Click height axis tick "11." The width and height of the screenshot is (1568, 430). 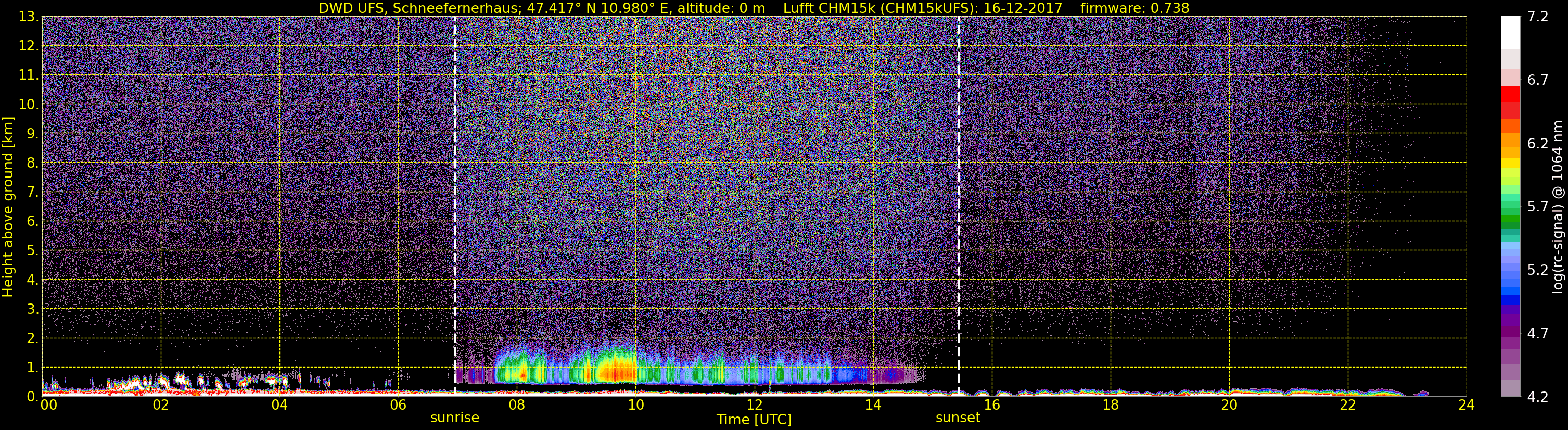pos(29,75)
